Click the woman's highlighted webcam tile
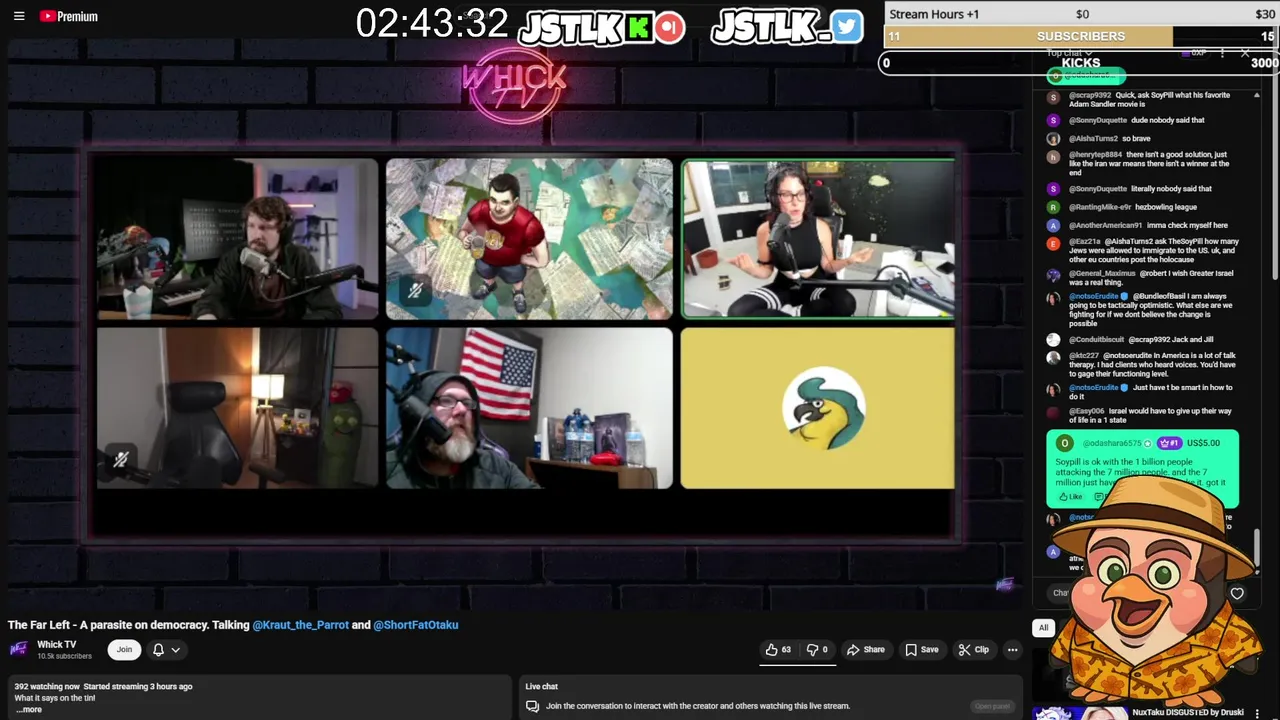 (x=818, y=239)
